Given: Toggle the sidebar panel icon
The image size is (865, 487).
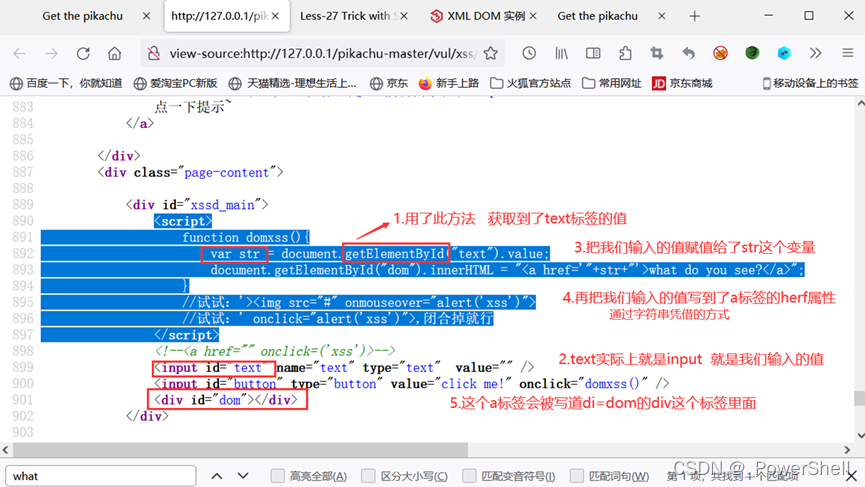Looking at the screenshot, I should 593,53.
